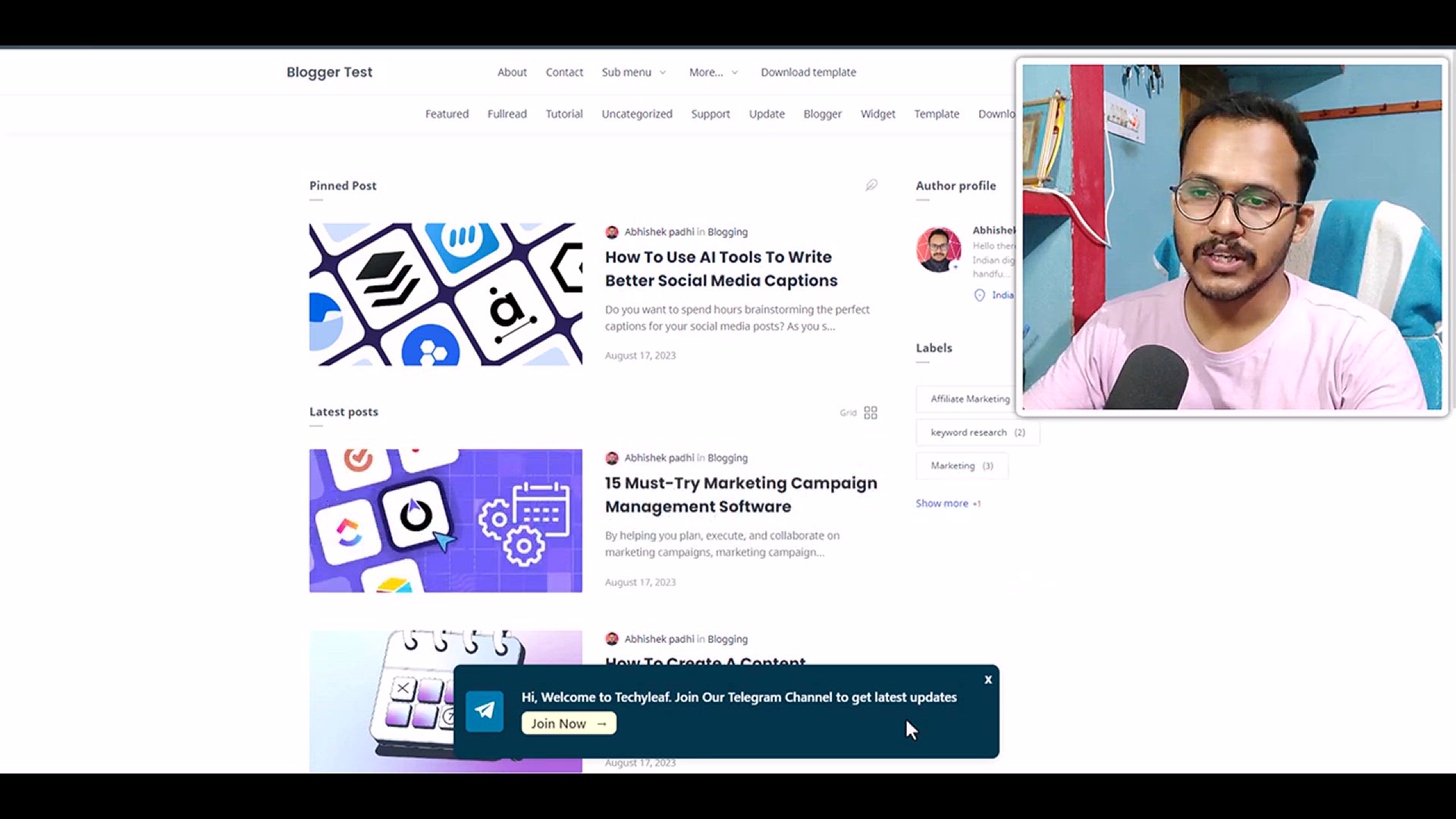The width and height of the screenshot is (1456, 819).
Task: Click author avatar on AI Tools post
Action: [612, 232]
